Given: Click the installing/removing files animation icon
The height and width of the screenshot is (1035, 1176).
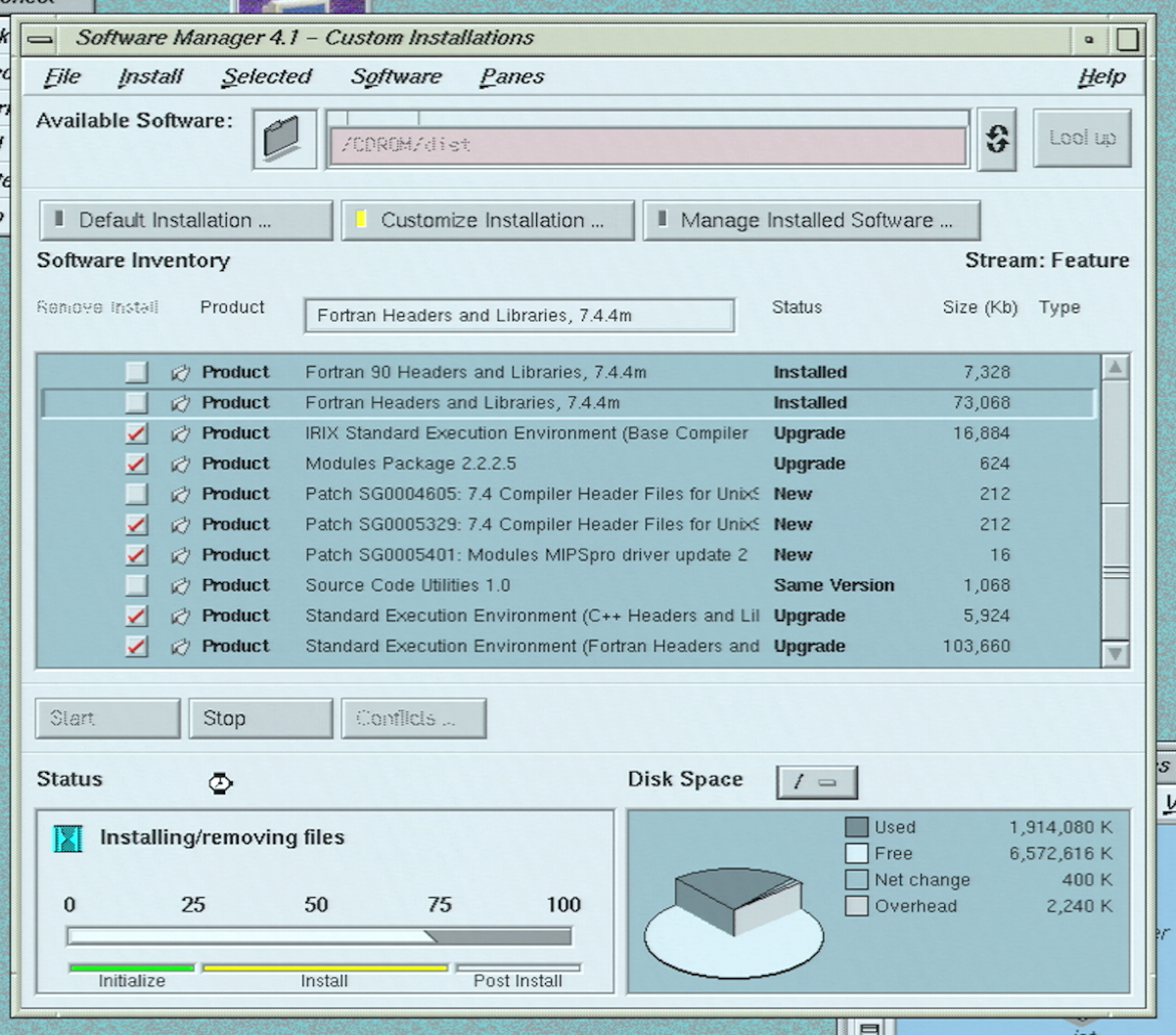Looking at the screenshot, I should click(x=68, y=837).
